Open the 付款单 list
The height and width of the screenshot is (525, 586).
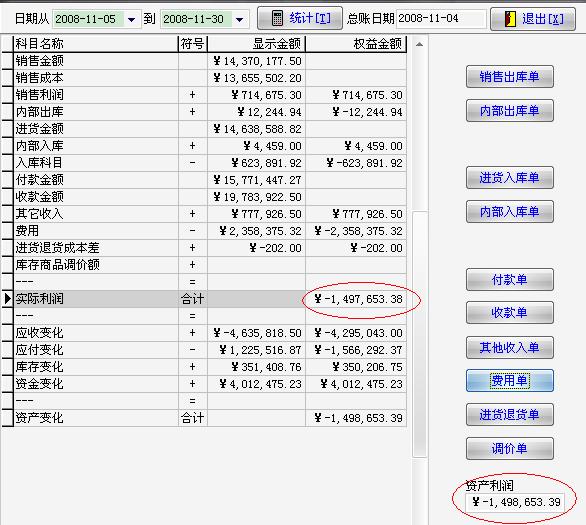(x=509, y=280)
